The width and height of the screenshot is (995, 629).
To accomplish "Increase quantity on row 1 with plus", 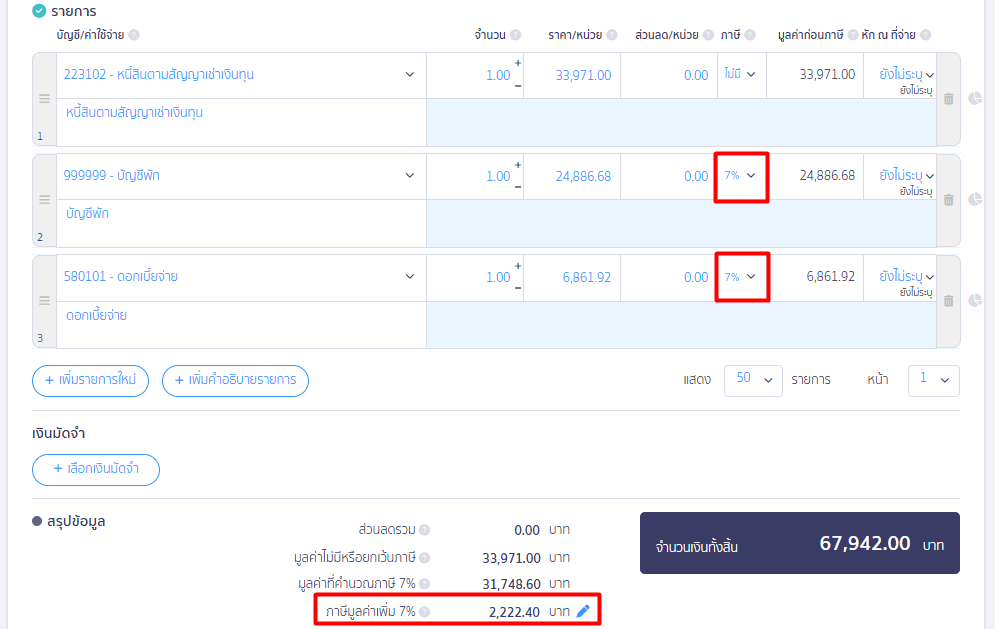I will [x=518, y=64].
